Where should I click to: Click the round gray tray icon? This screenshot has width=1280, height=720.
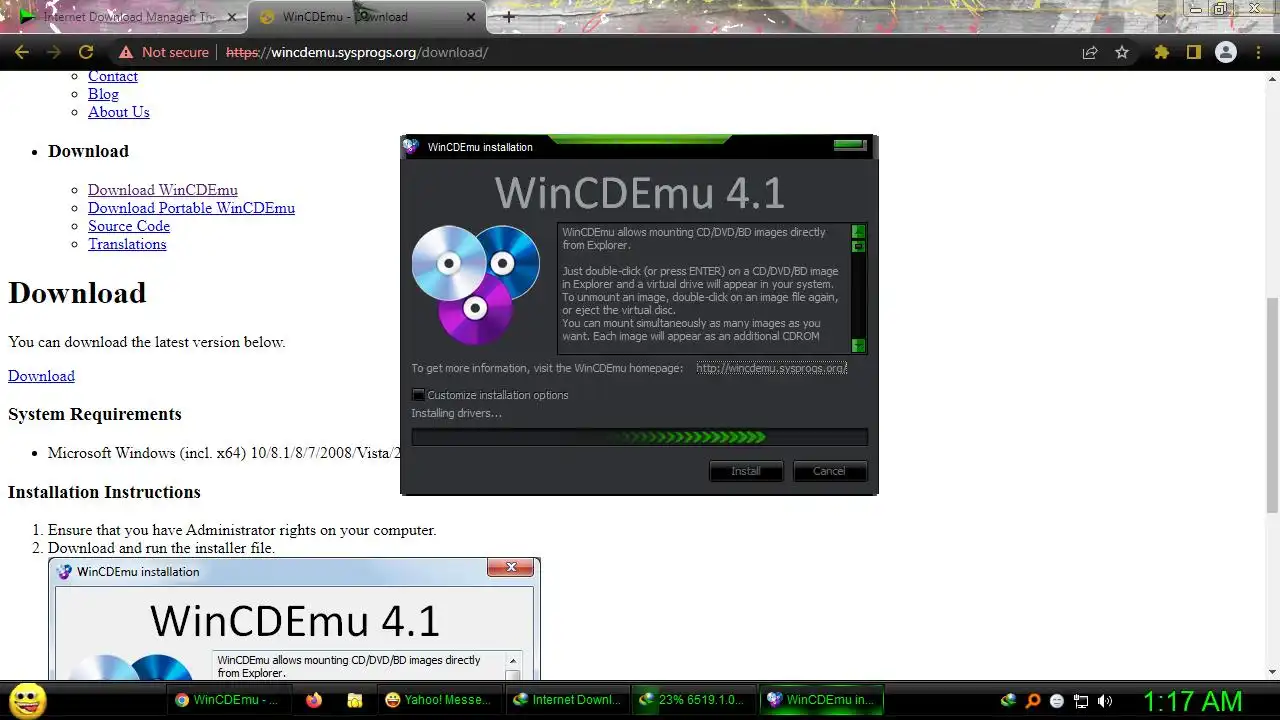click(1057, 701)
